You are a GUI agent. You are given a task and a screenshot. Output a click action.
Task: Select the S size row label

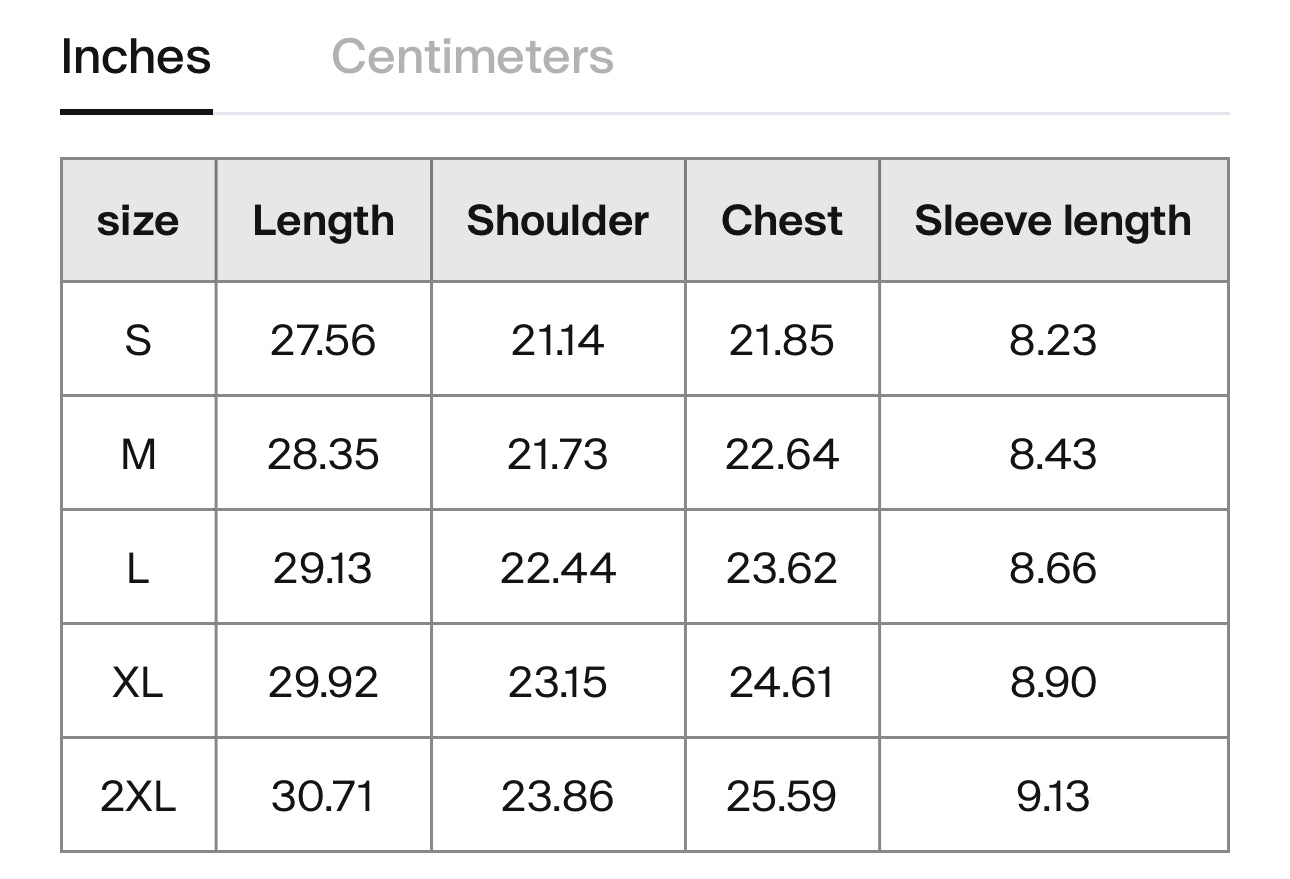[138, 340]
